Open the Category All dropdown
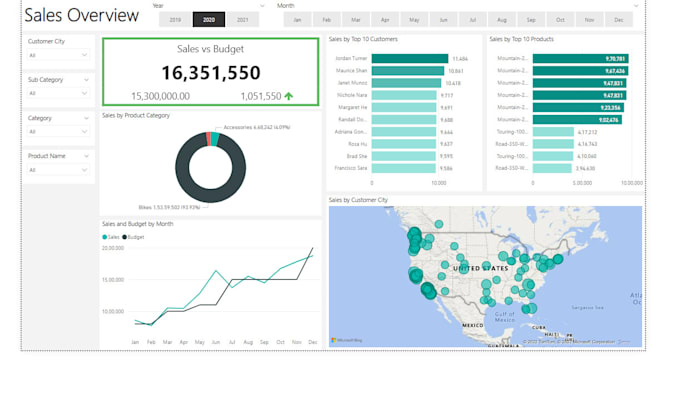This screenshot has height=393, width=680. (x=58, y=131)
